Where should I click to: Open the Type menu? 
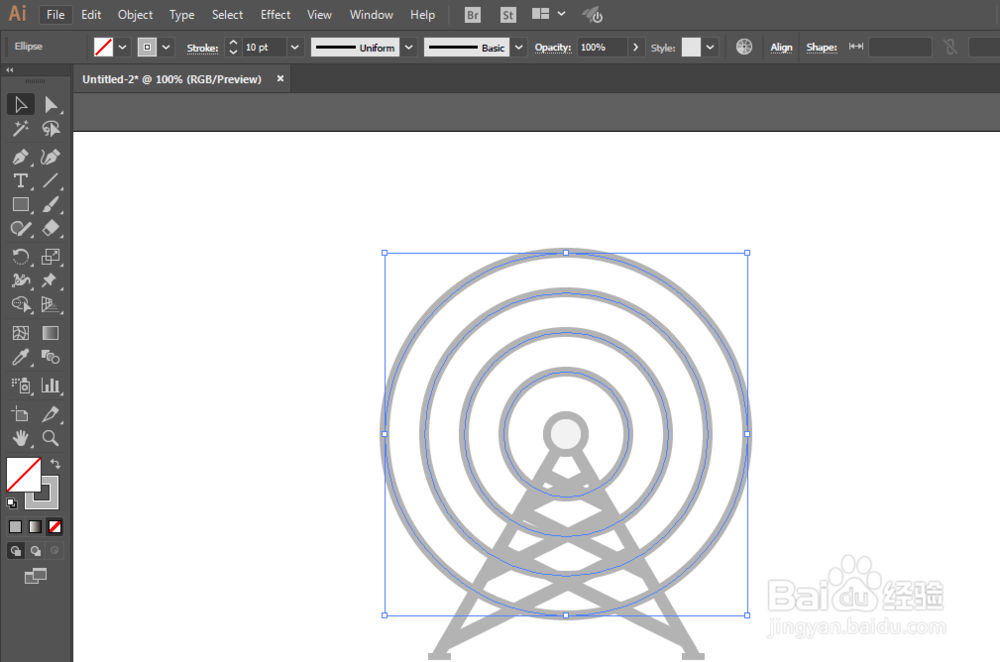point(182,15)
